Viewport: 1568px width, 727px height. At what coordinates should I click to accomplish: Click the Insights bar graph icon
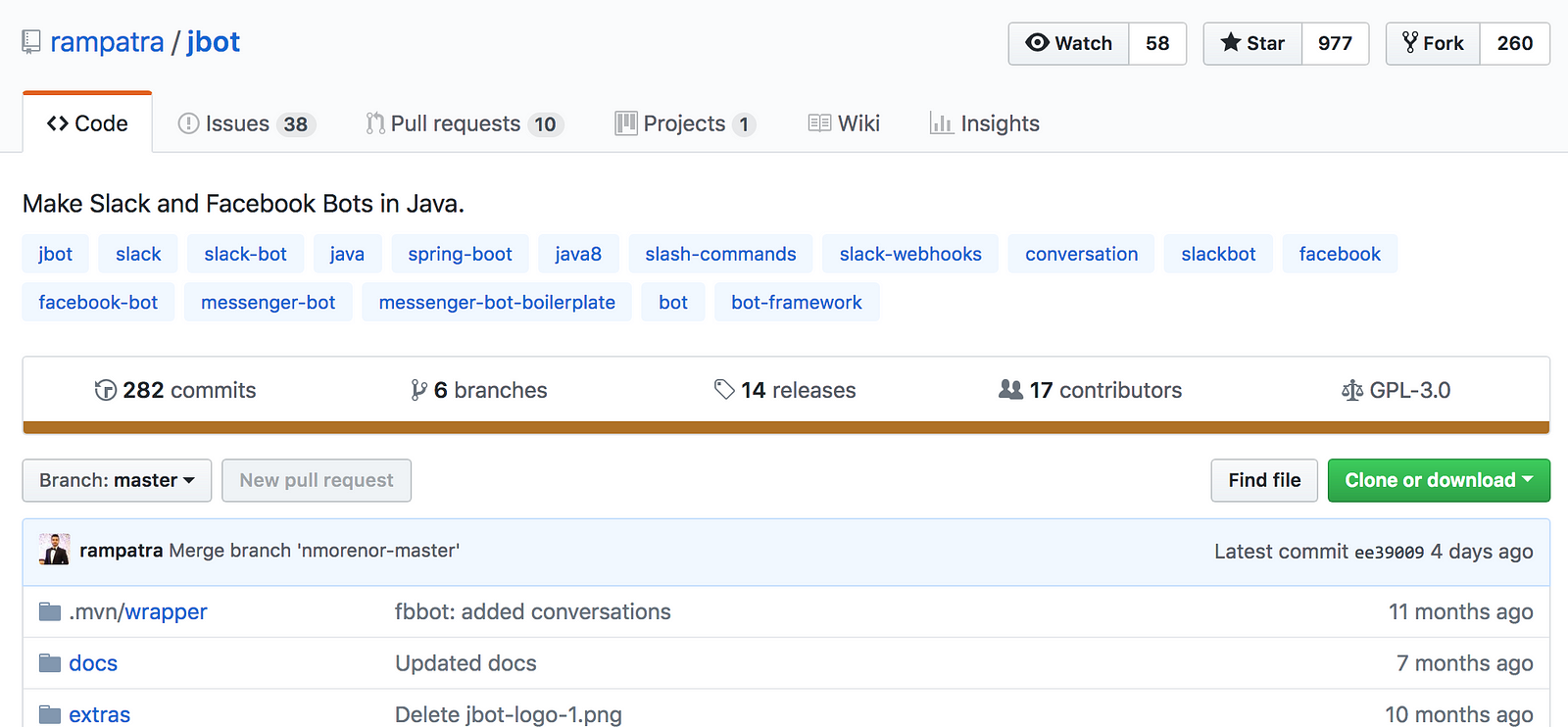click(942, 123)
